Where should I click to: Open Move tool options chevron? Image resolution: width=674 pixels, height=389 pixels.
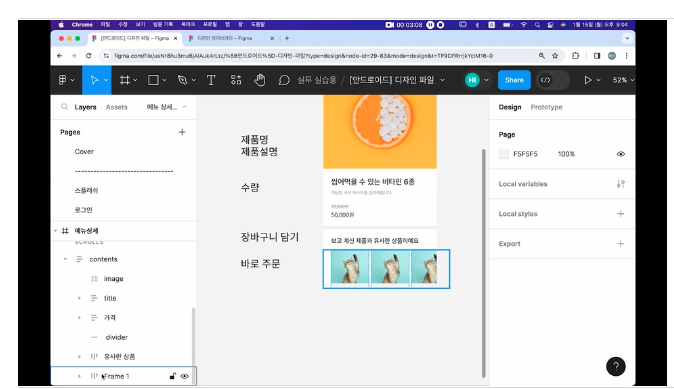pyautogui.click(x=106, y=80)
